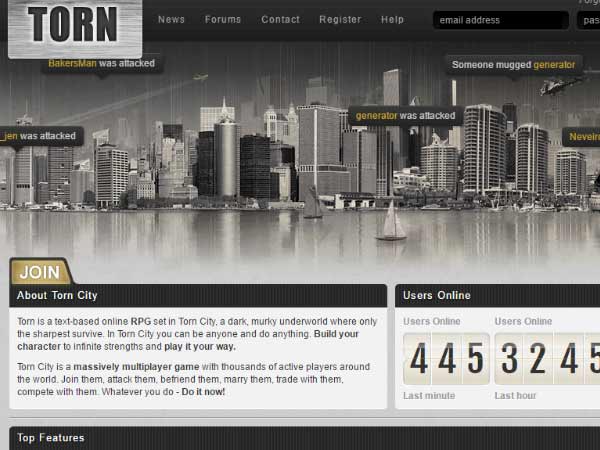The width and height of the screenshot is (600, 450).
Task: Click the JOIN tab
Action: pos(40,272)
